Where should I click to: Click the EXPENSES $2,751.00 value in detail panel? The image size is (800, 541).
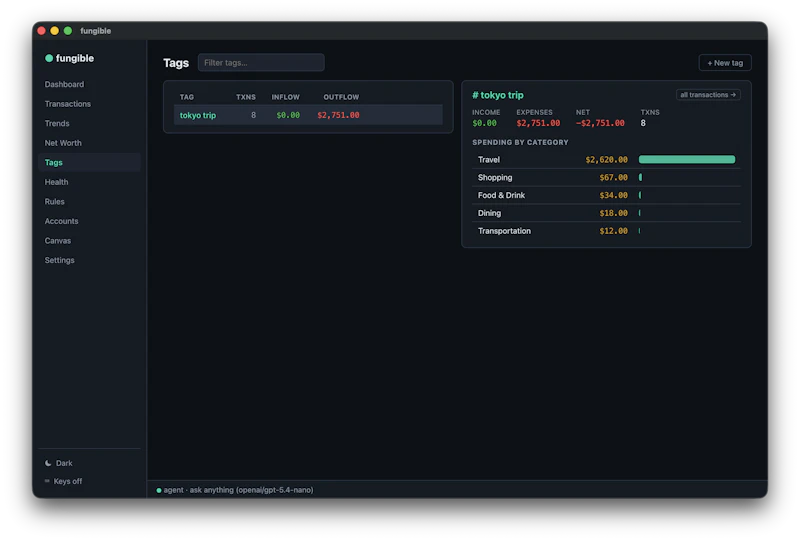538,123
